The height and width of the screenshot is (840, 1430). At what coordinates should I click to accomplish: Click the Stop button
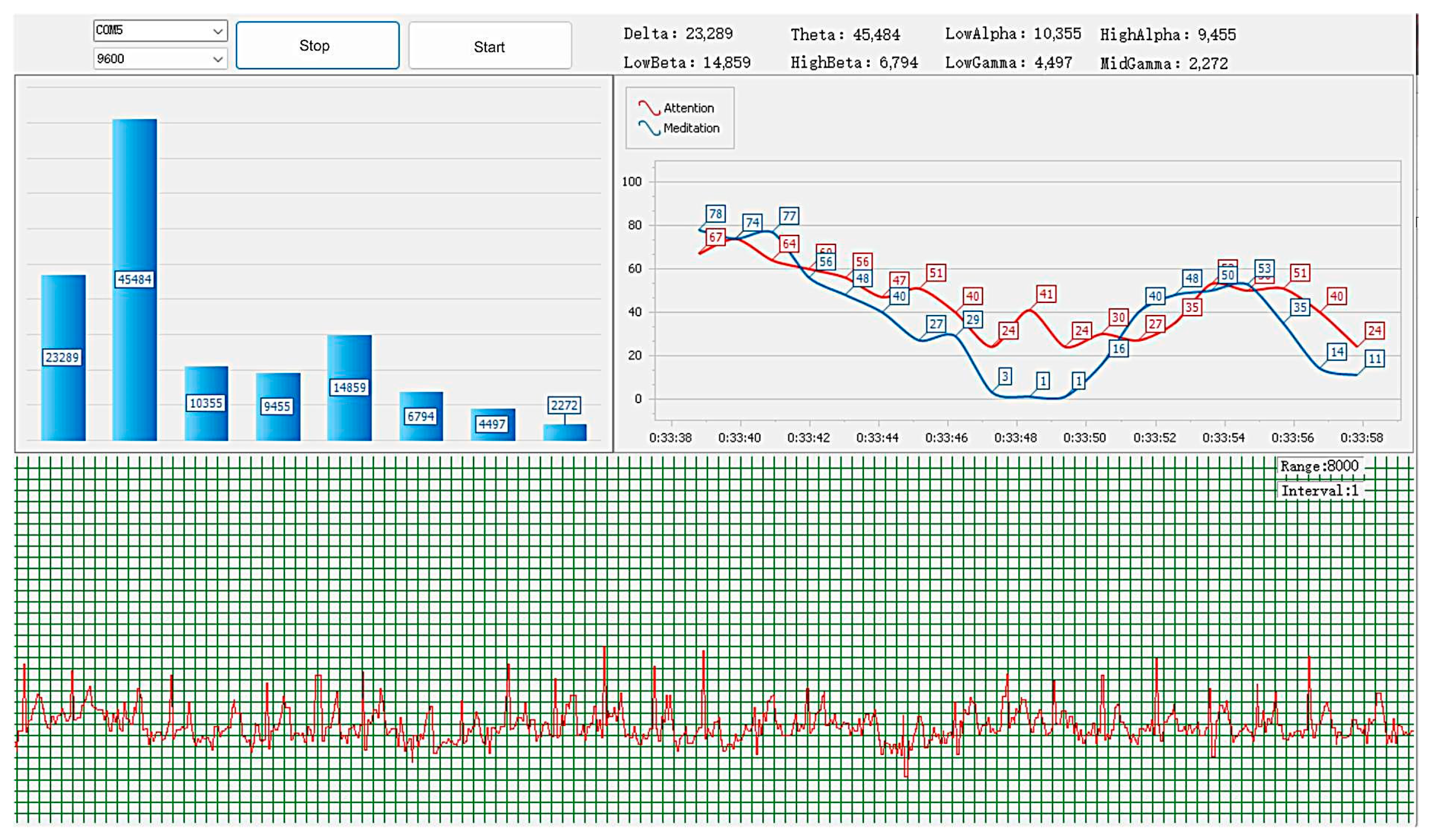coord(317,45)
